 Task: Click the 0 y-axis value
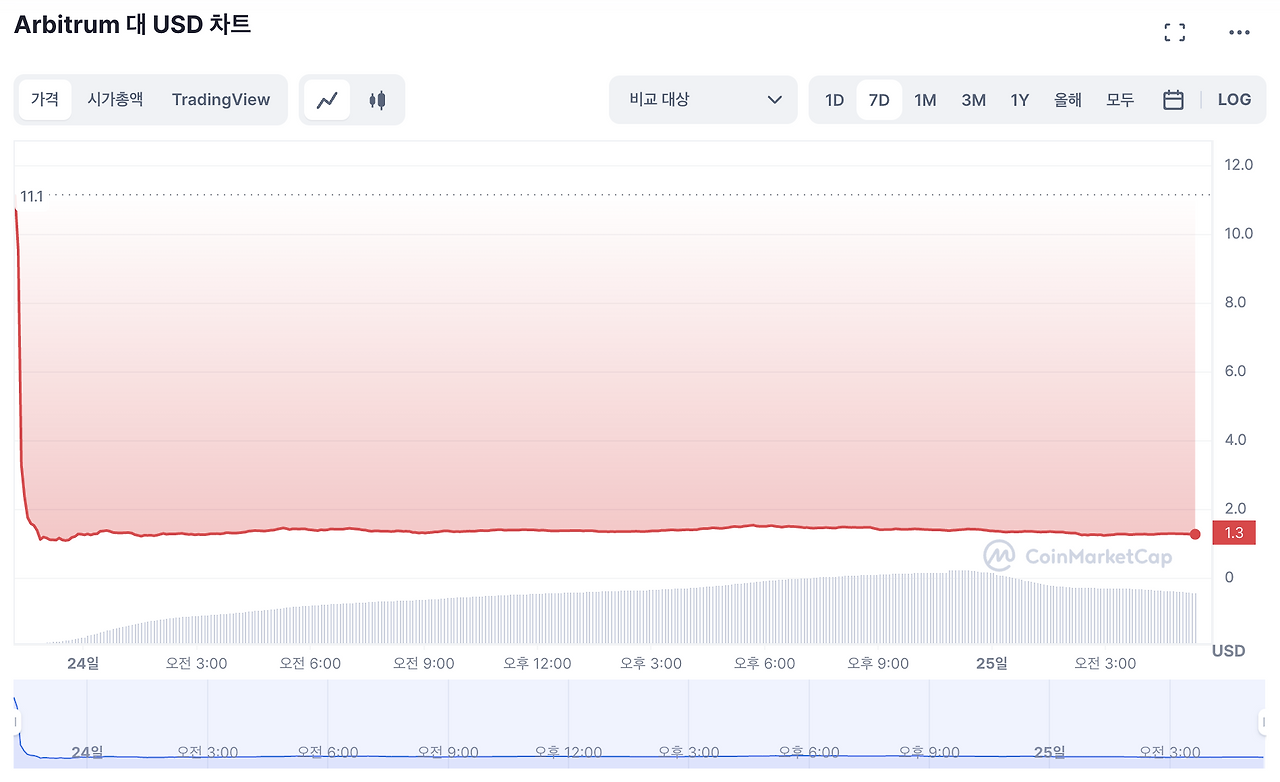[1229, 578]
